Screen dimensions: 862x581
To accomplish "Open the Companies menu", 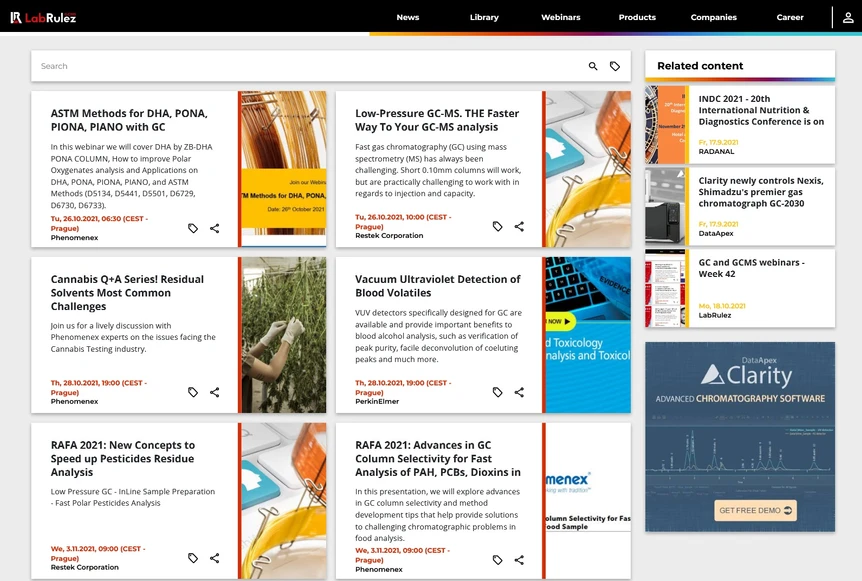I will tap(714, 18).
